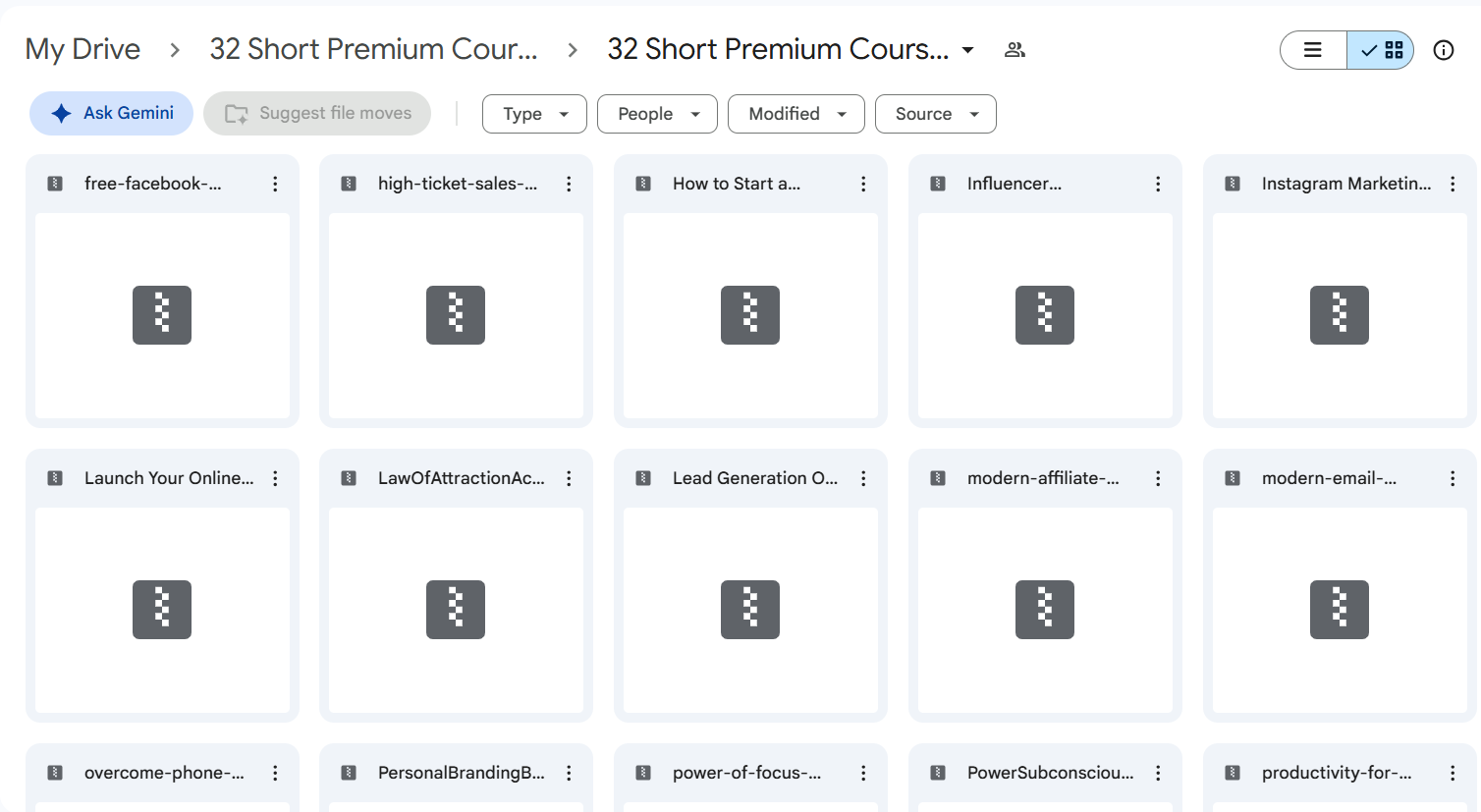Select Lead Generation zip thumbnail
Image resolution: width=1481 pixels, height=812 pixels.
tap(750, 610)
